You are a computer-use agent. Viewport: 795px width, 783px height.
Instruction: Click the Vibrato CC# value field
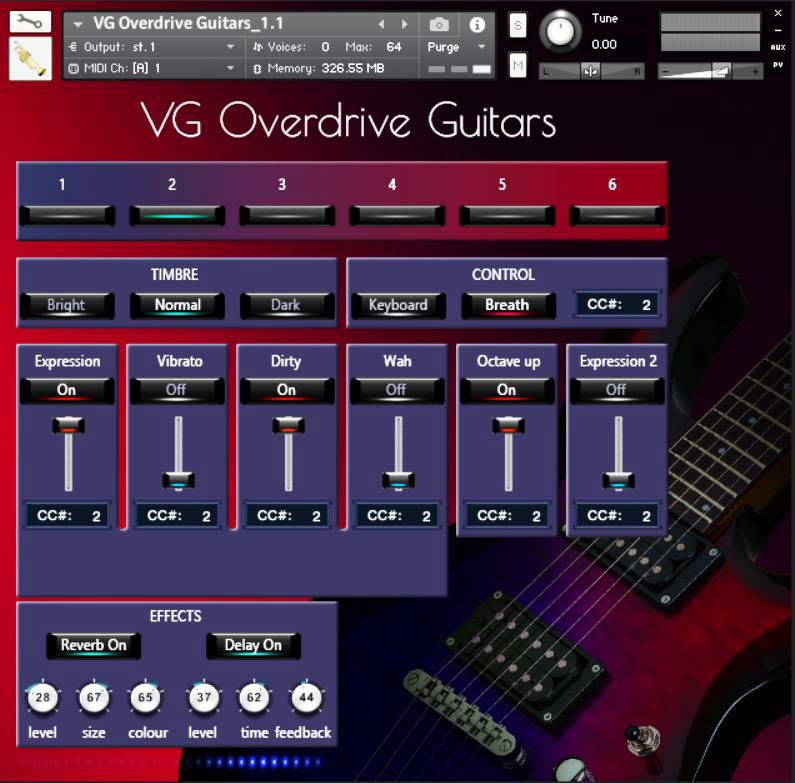[177, 516]
